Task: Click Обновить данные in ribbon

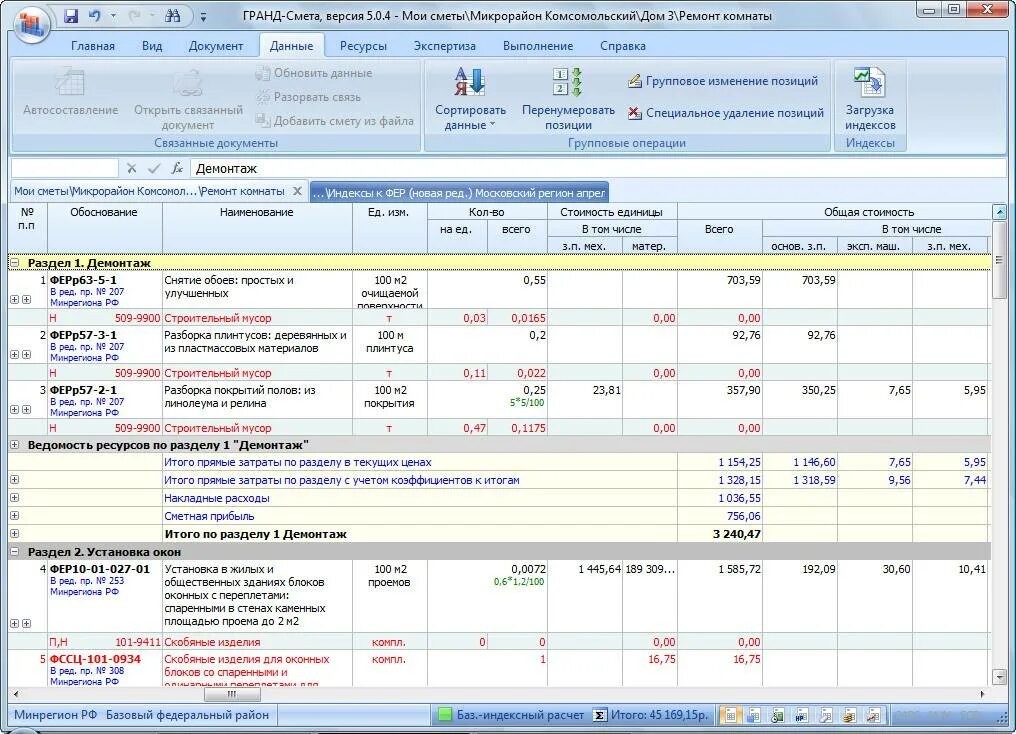Action: (314, 73)
